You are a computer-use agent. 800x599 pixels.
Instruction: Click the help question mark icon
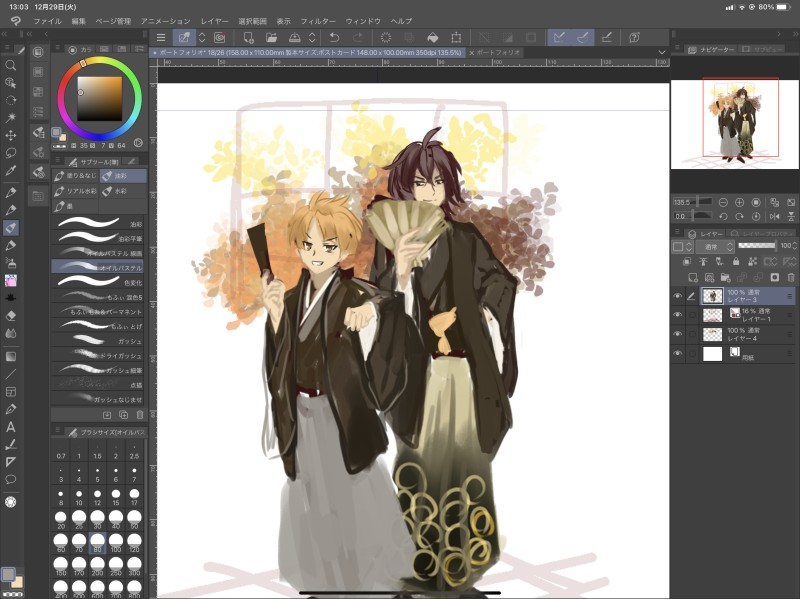tap(634, 37)
